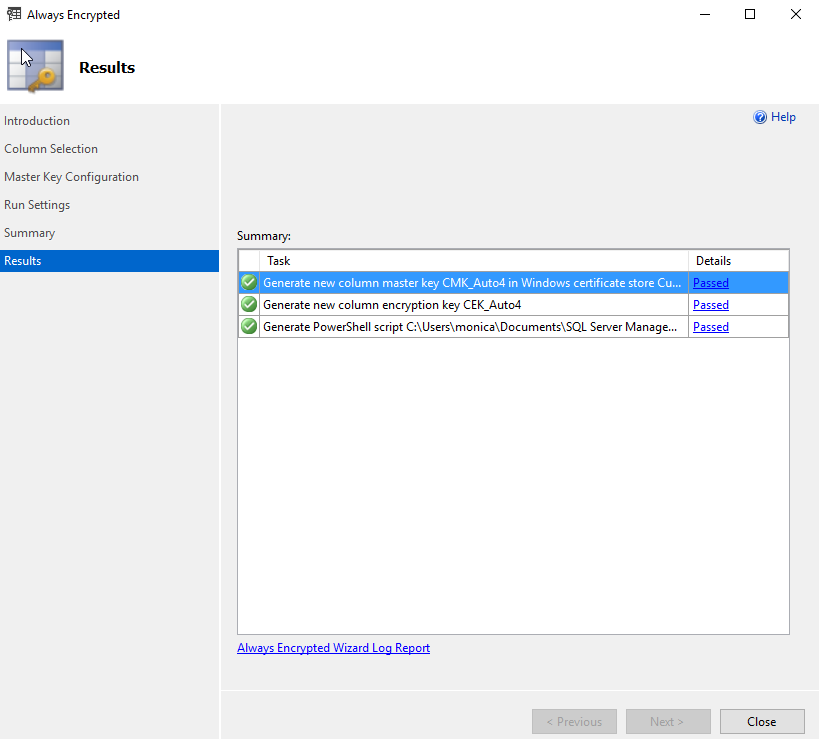The image size is (819, 739).
Task: Minimize the Always Encrypted window
Action: point(705,14)
